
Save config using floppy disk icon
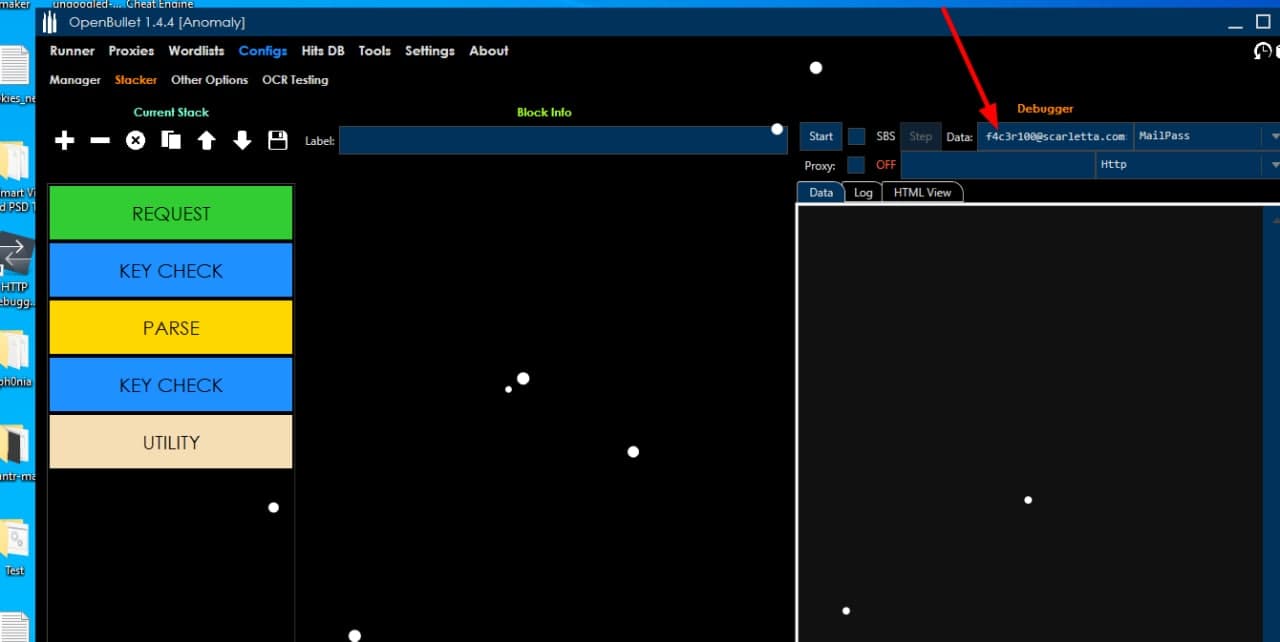(278, 141)
